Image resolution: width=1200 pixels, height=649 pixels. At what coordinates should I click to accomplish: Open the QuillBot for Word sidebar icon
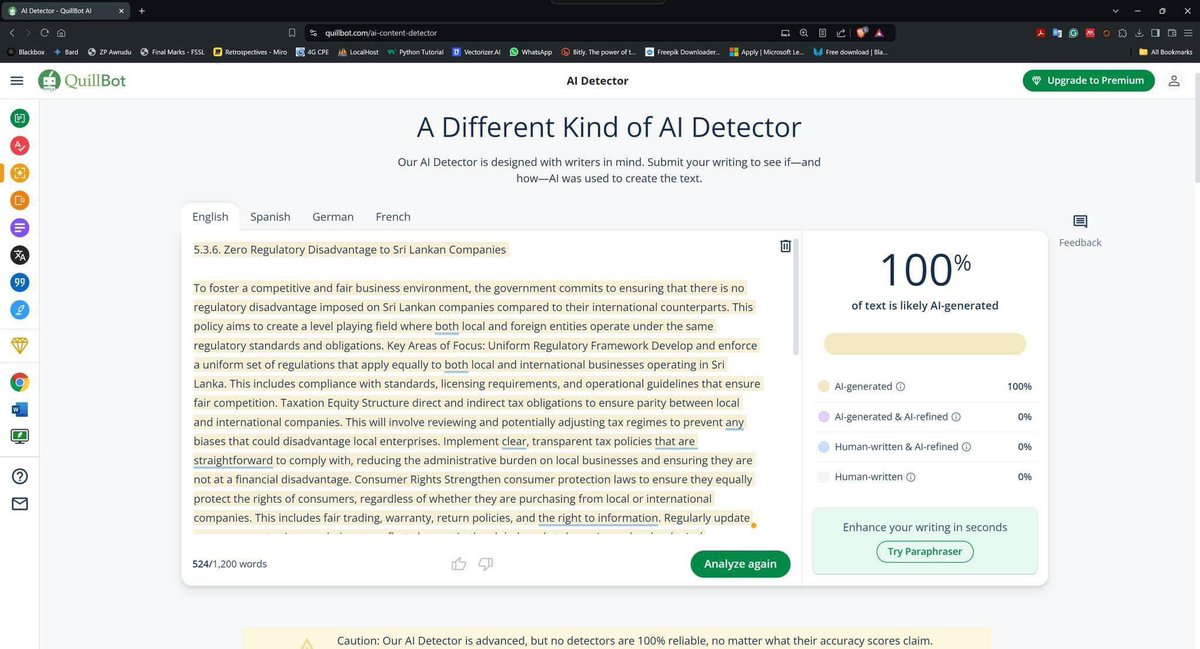click(x=20, y=409)
